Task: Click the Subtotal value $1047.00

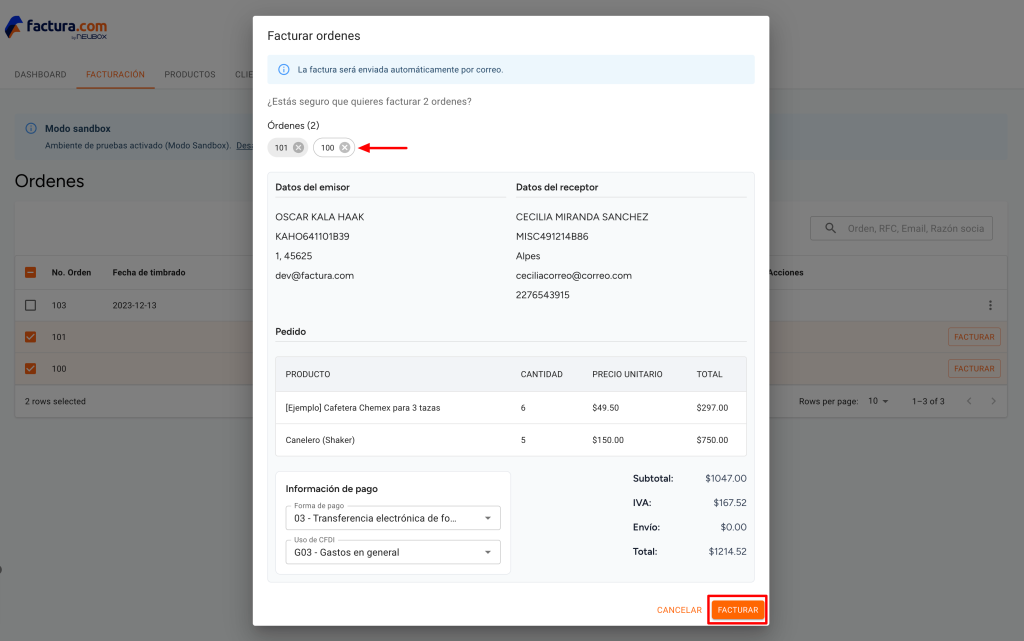Action: (726, 478)
